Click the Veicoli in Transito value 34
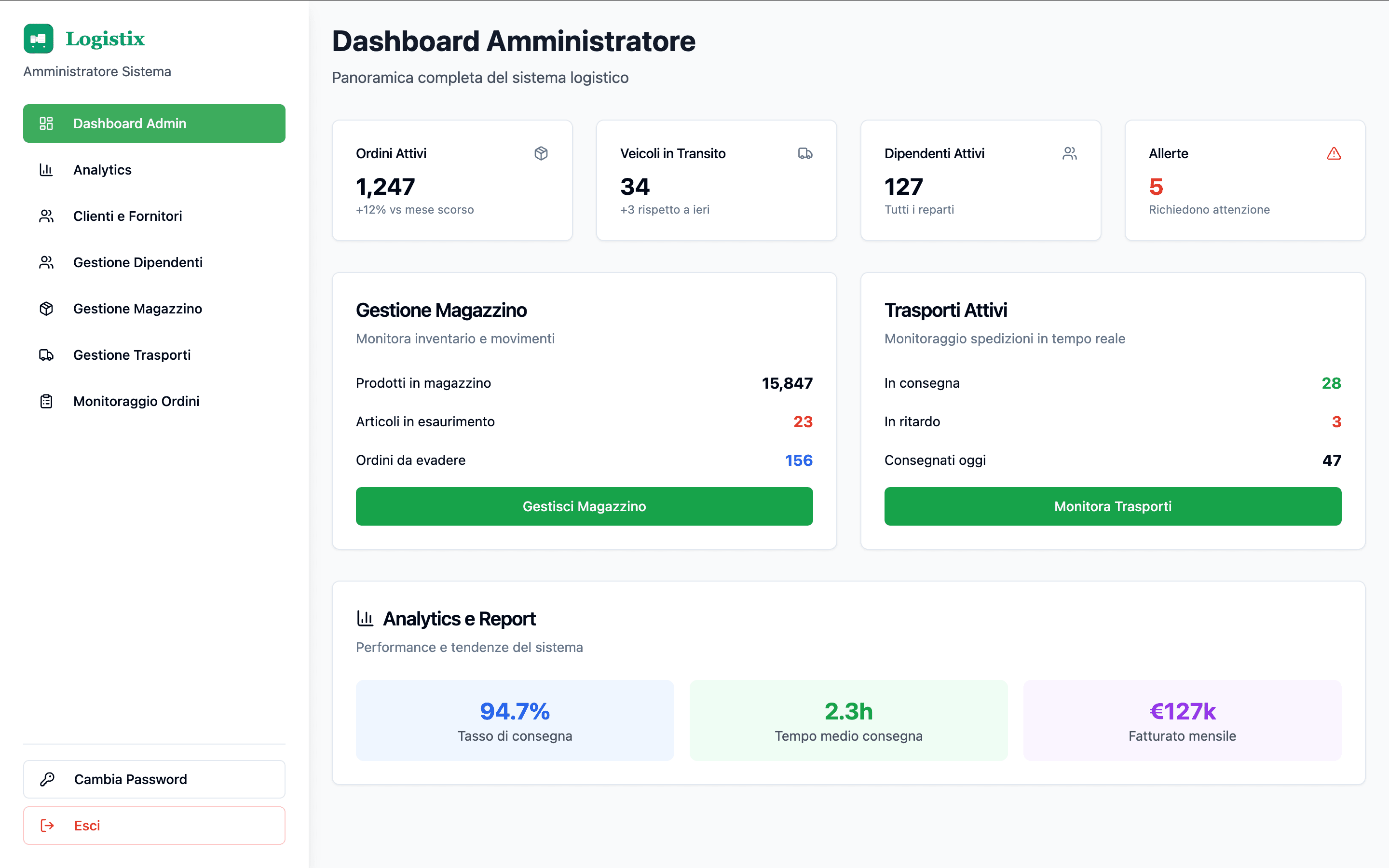Image resolution: width=1389 pixels, height=868 pixels. 635,187
